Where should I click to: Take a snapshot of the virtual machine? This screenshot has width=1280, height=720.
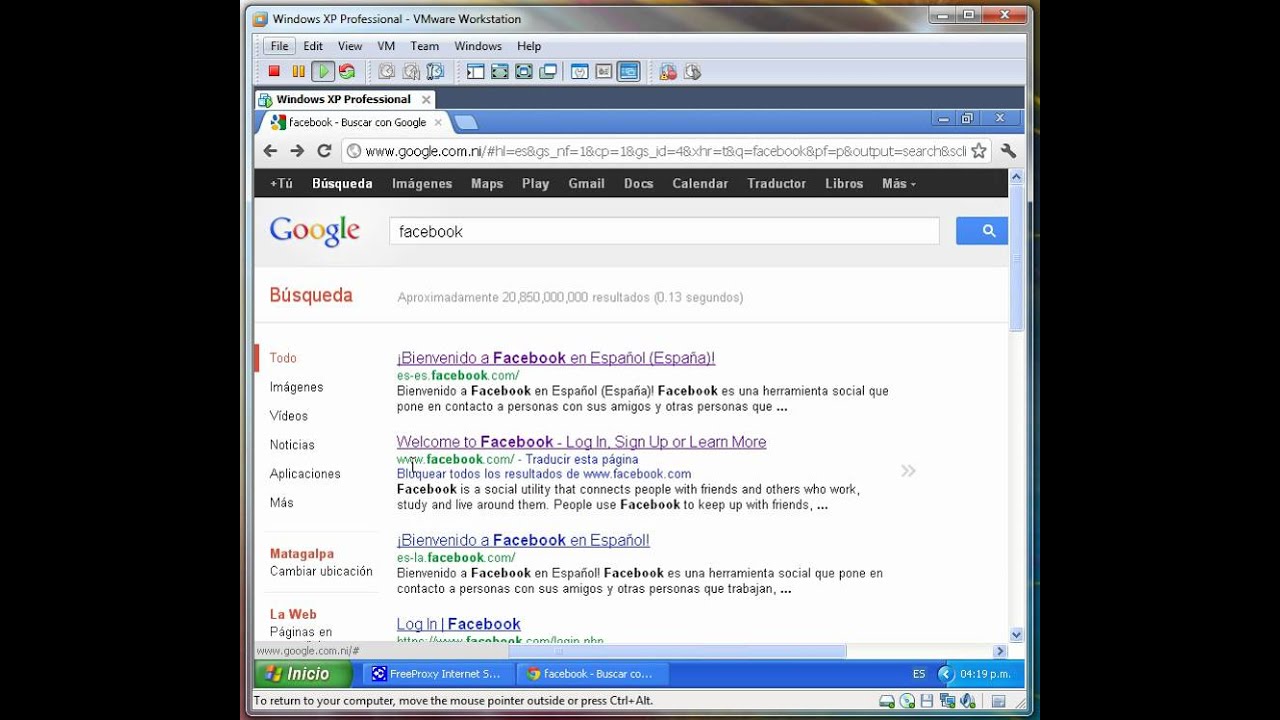[386, 71]
